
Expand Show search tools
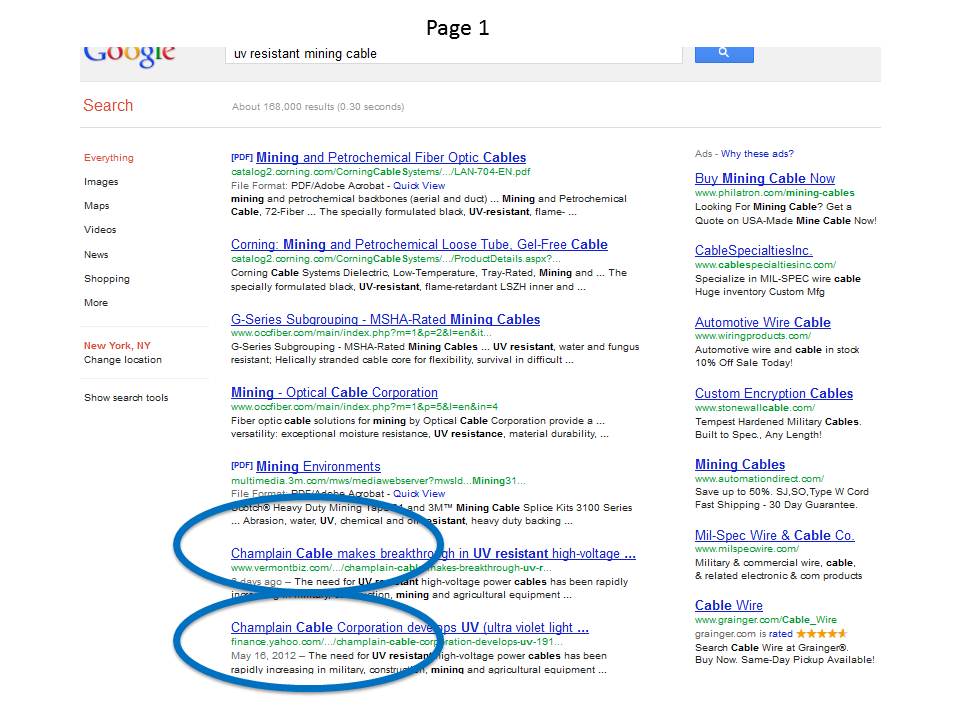tap(126, 397)
